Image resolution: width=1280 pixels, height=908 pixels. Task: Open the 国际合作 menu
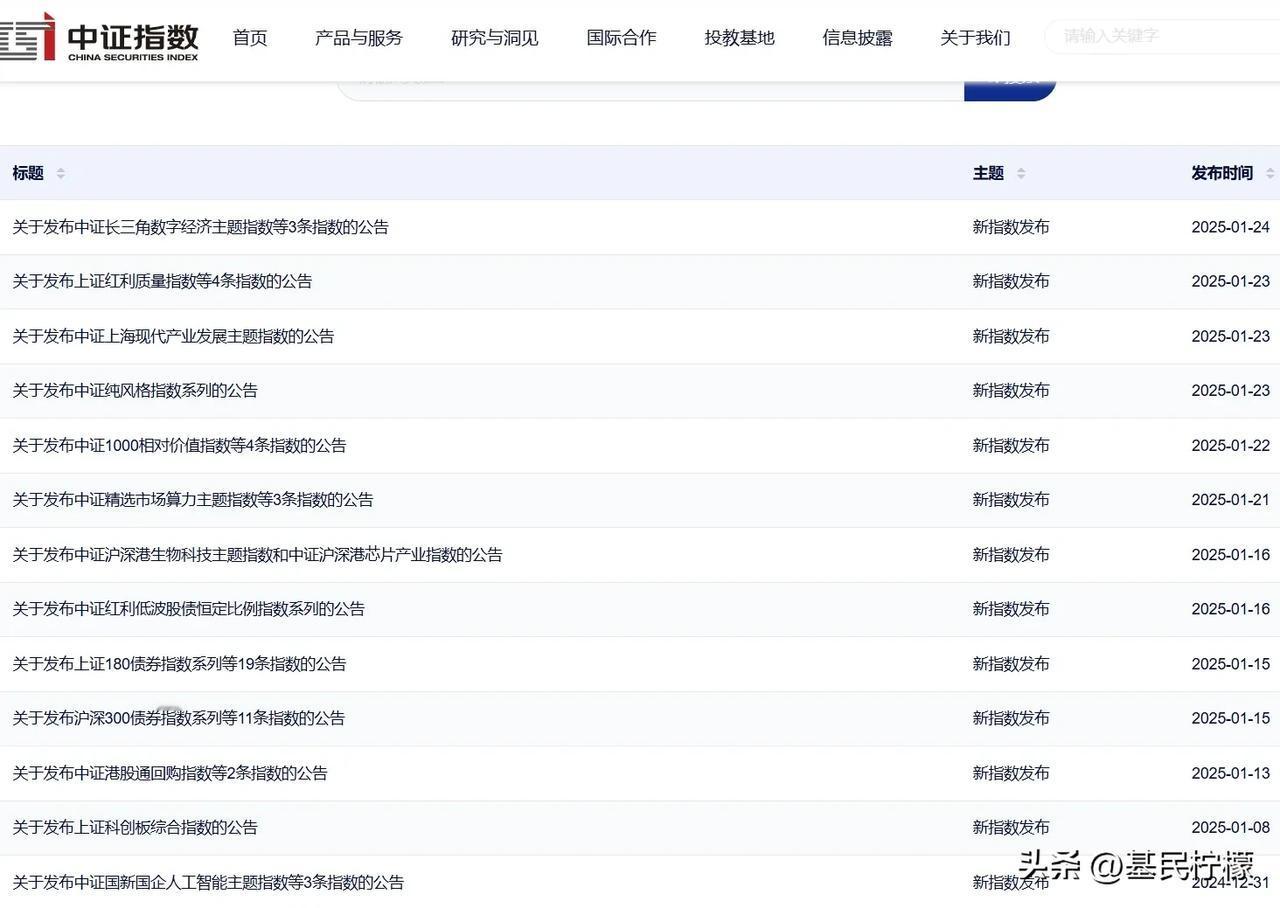pyautogui.click(x=622, y=38)
